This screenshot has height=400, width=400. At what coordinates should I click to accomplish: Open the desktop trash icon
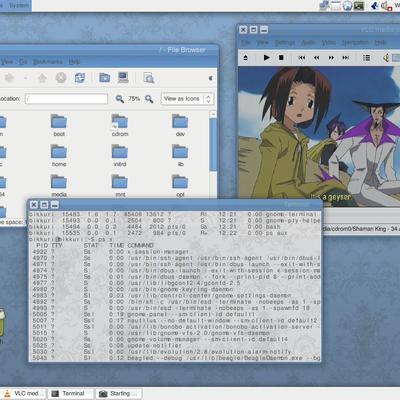pos(2,323)
